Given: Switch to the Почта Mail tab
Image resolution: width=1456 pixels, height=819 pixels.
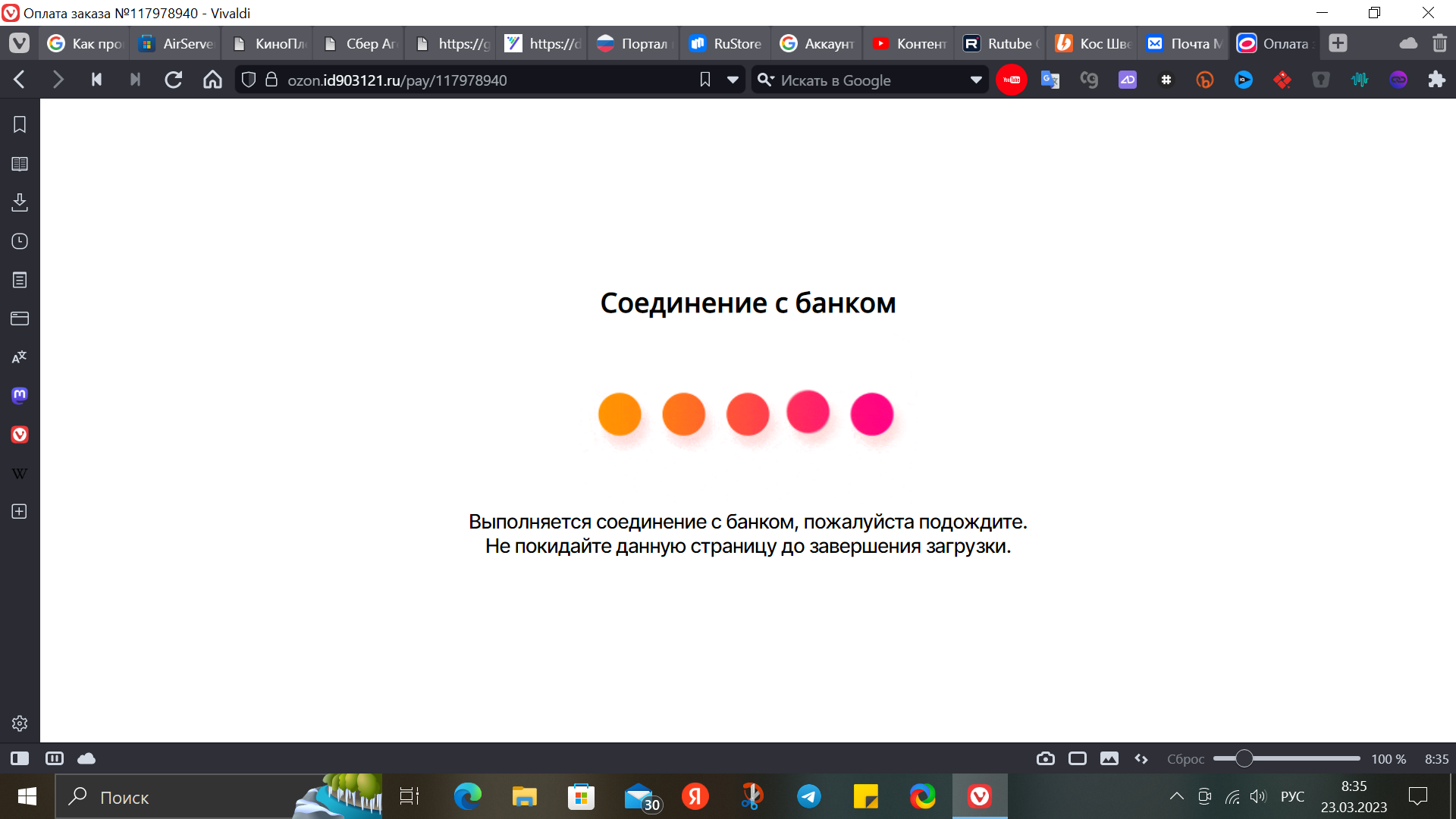Looking at the screenshot, I should pos(1183,43).
